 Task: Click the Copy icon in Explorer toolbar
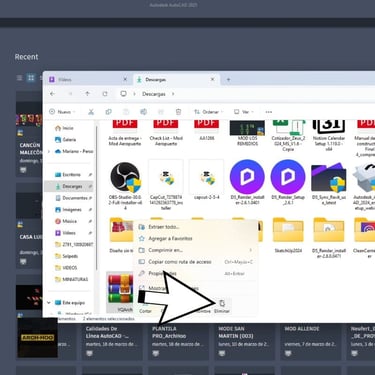click(109, 112)
